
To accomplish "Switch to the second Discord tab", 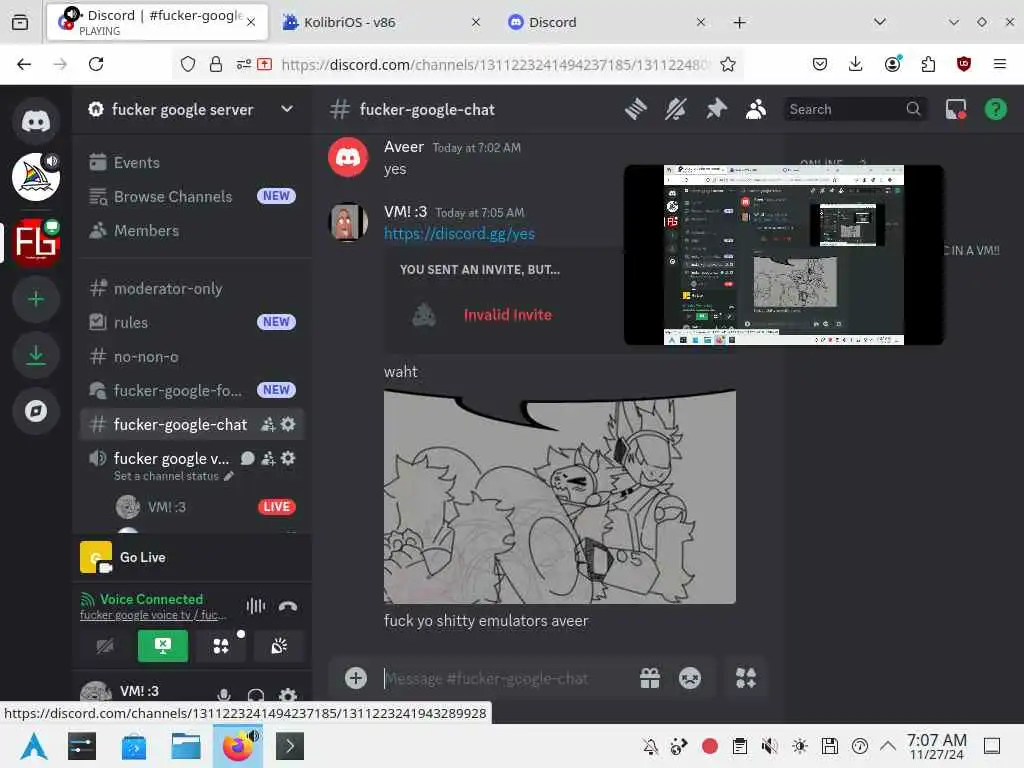I will click(606, 22).
